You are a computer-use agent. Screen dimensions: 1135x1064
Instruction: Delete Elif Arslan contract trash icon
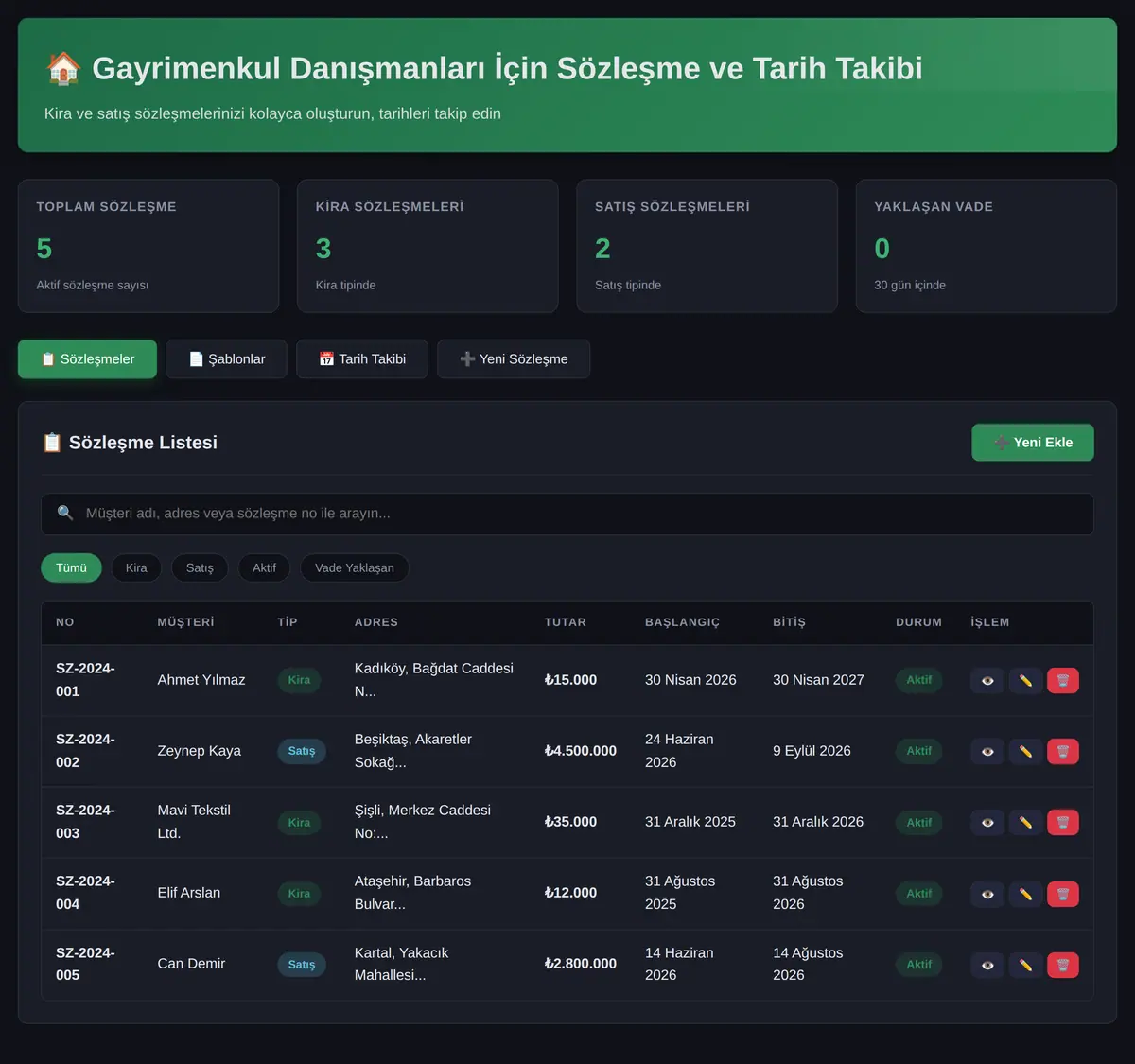[x=1063, y=894]
